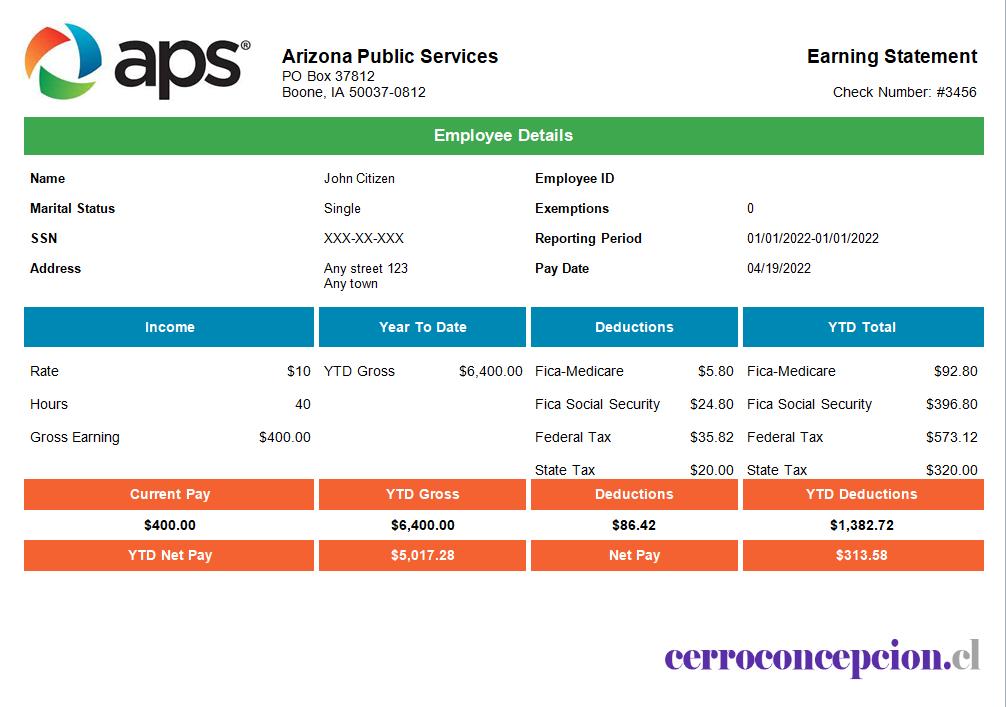The image size is (1006, 707).
Task: Select the Check Number #3456 text
Action: [905, 92]
